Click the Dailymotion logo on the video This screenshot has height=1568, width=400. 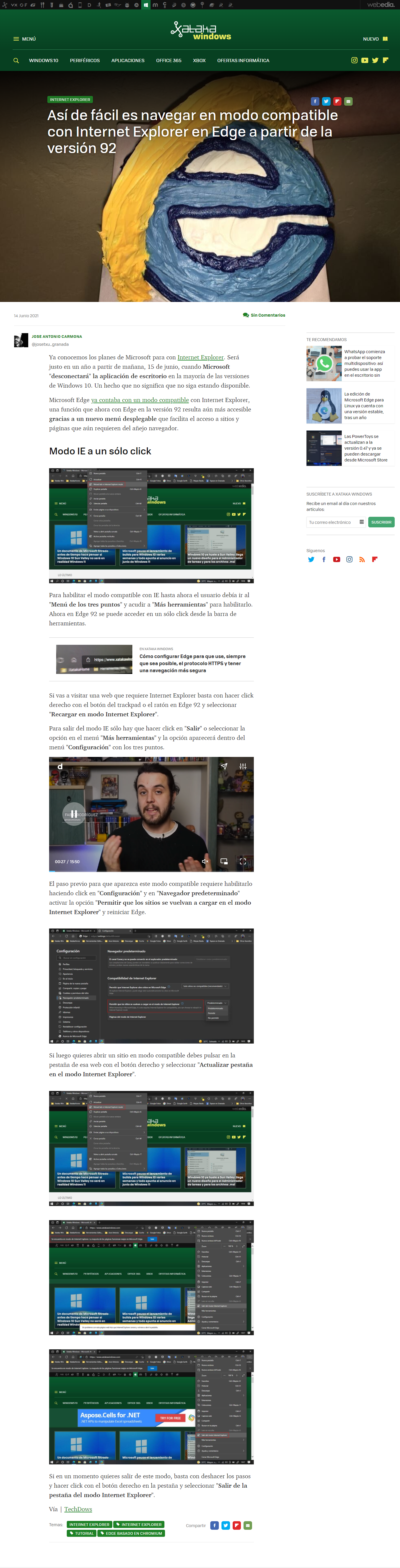point(60,766)
